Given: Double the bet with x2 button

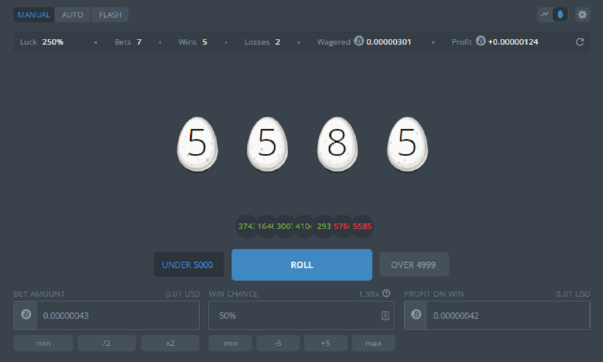Looking at the screenshot, I should coord(170,343).
